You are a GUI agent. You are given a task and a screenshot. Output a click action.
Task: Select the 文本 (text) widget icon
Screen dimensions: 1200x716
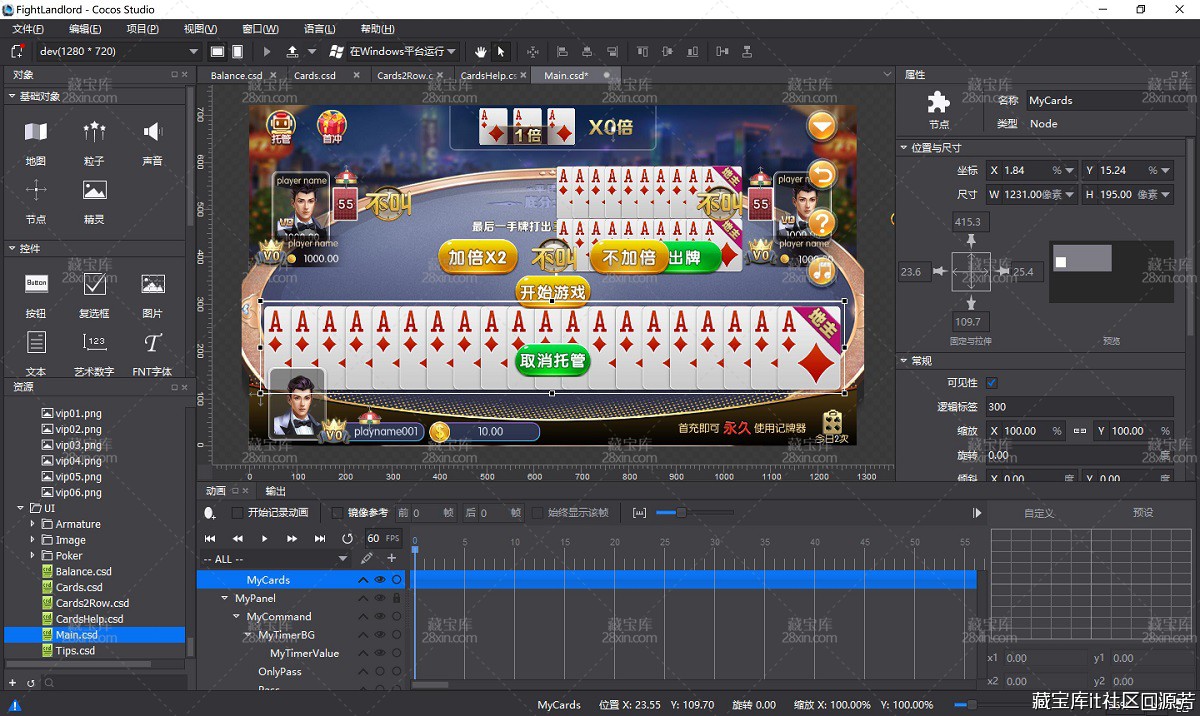click(x=36, y=343)
